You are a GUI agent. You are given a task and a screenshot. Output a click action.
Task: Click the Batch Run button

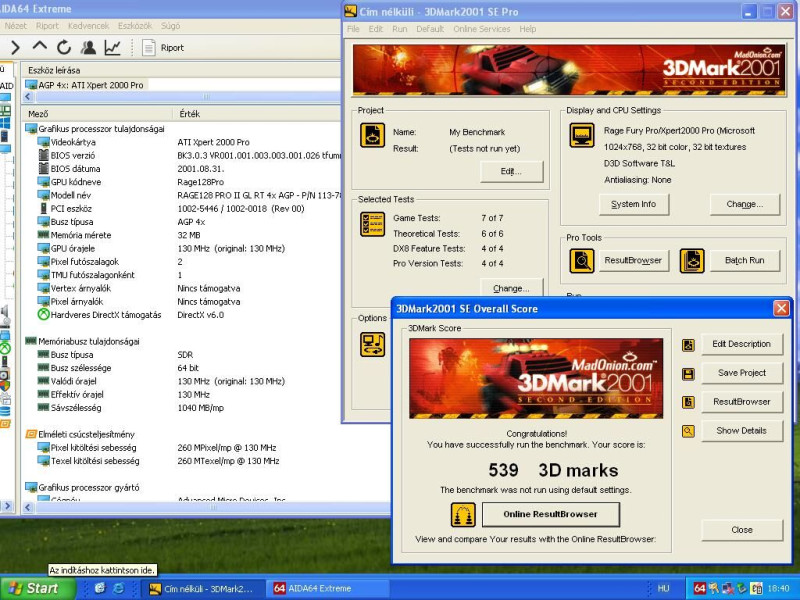click(744, 261)
